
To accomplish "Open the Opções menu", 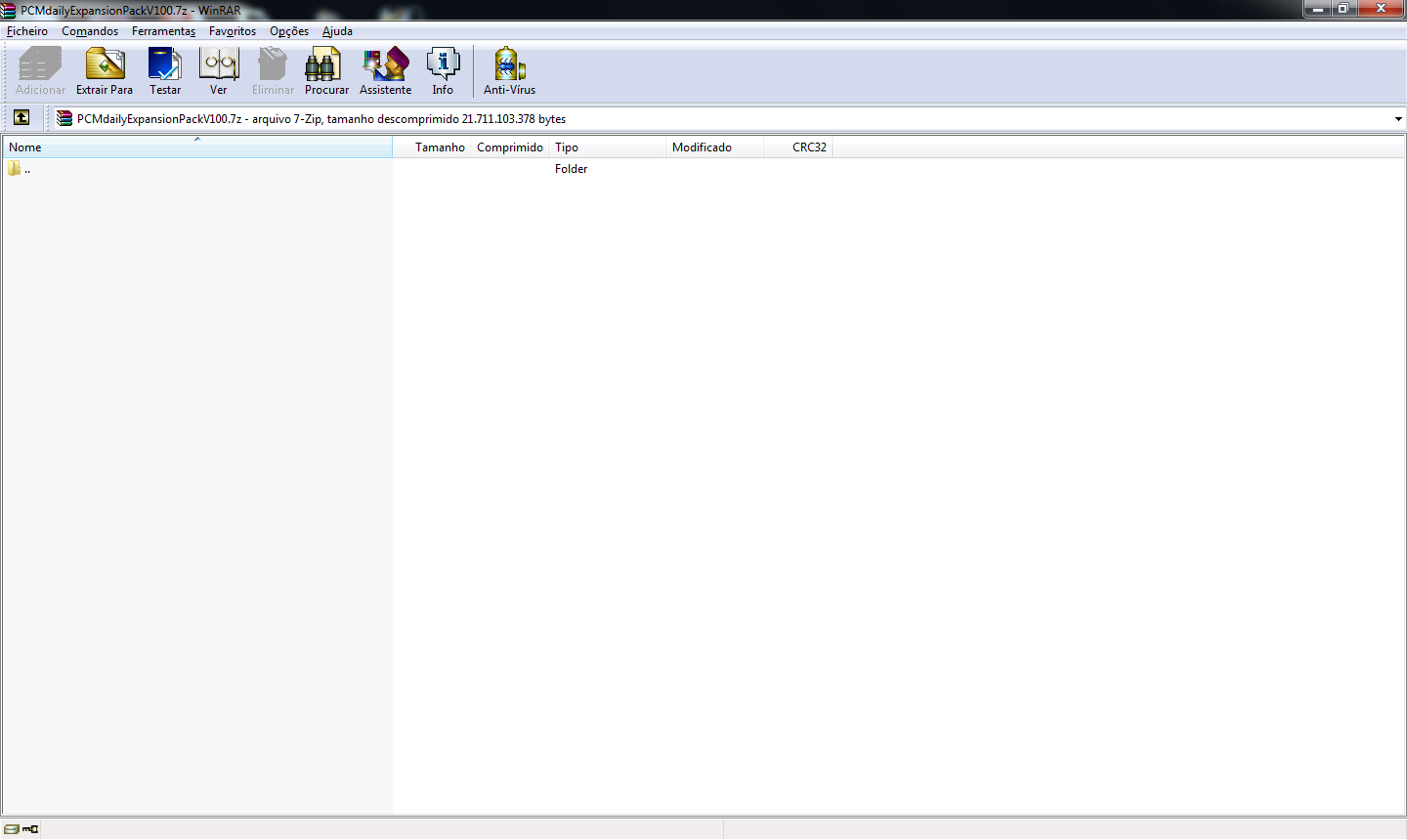I will point(289,31).
